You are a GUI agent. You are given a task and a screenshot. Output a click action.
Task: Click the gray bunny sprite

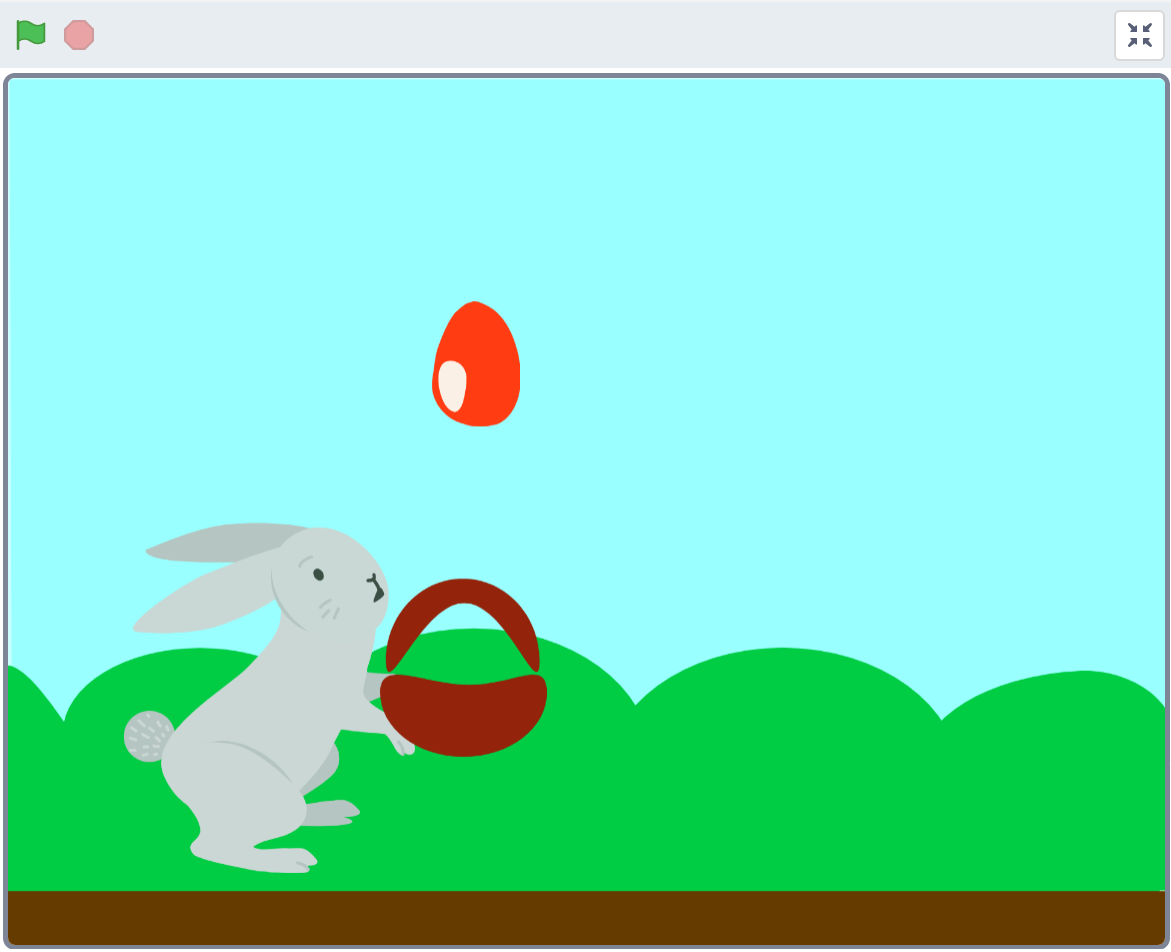point(269,697)
